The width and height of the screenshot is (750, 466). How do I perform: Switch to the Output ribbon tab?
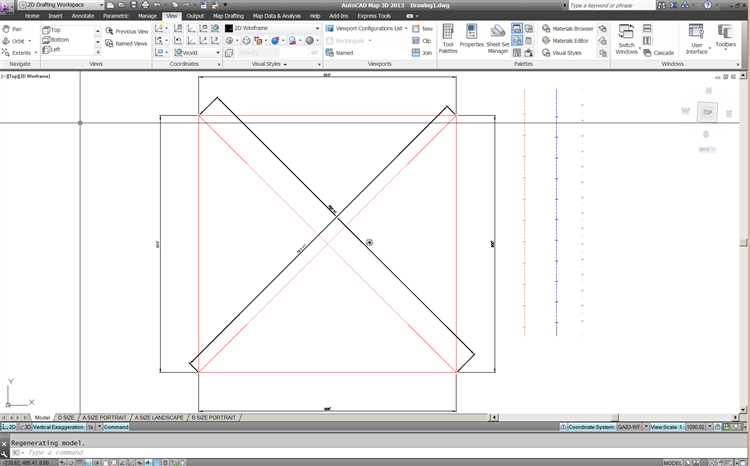coord(195,16)
